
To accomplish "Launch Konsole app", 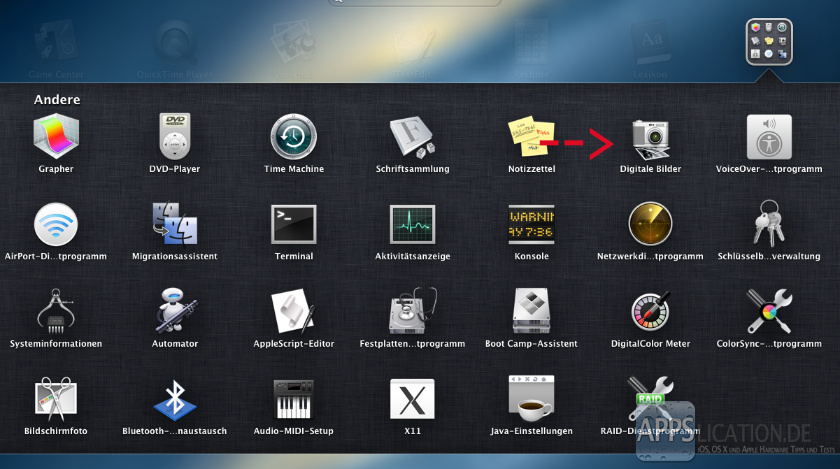I will point(531,224).
